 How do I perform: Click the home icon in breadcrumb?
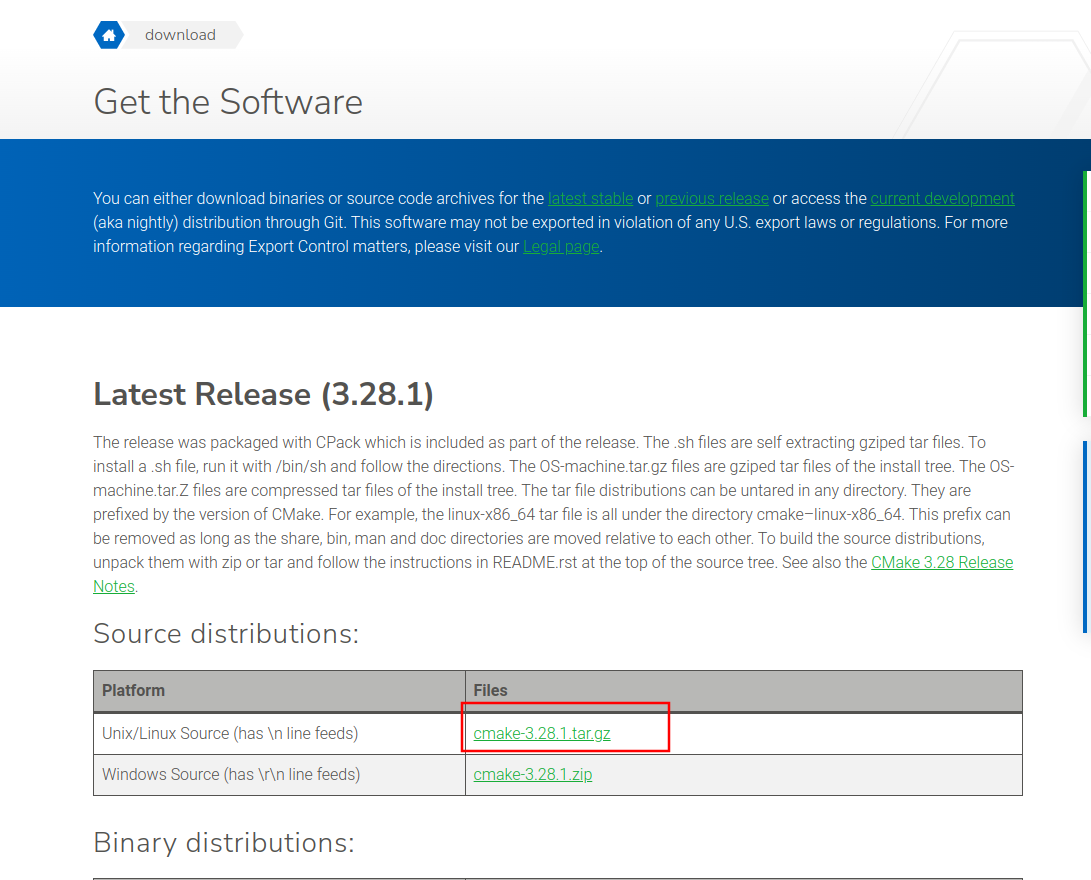(109, 35)
